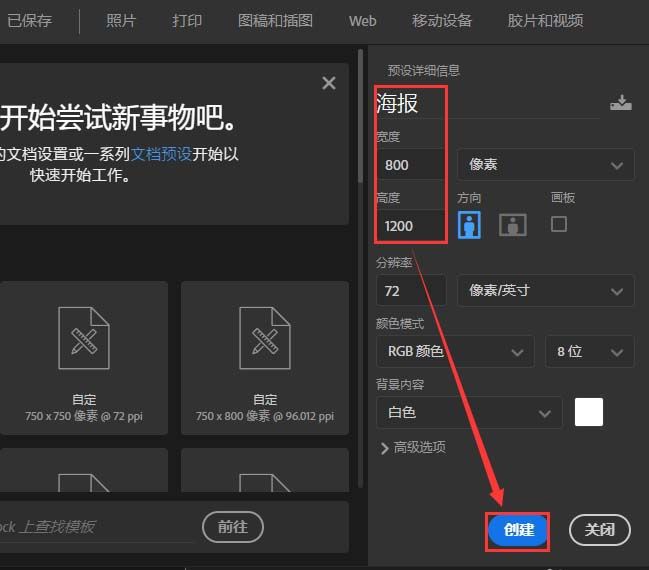Edit the preset name 海报
649x570 pixels.
click(x=487, y=103)
